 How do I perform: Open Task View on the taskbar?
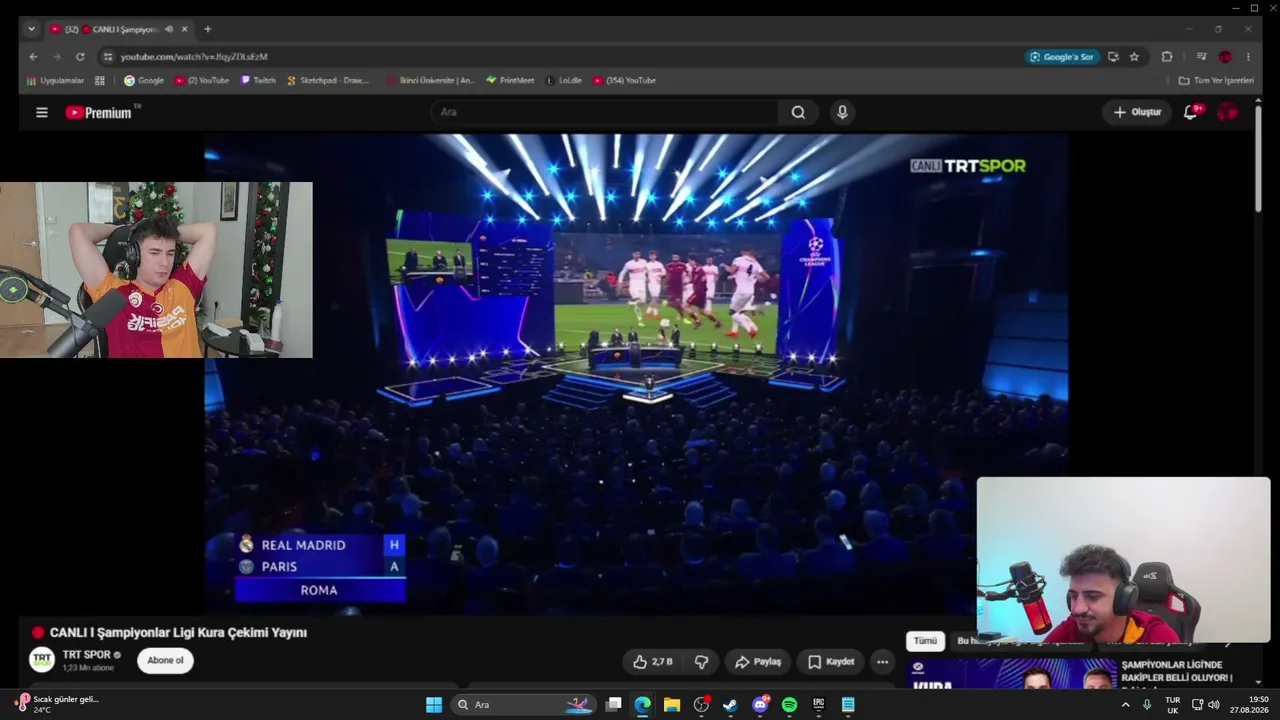[614, 705]
